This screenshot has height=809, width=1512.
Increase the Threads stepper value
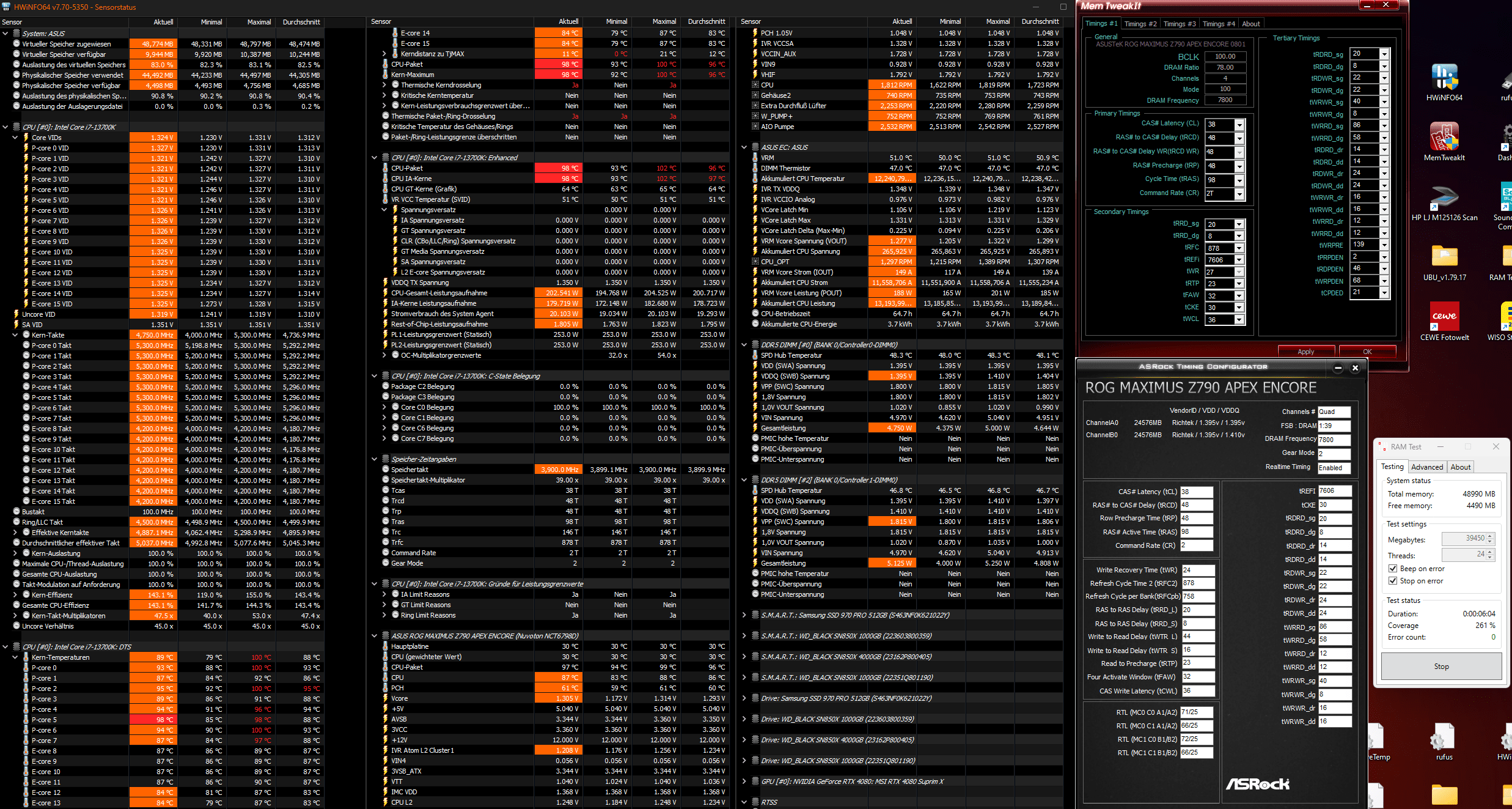[1490, 552]
